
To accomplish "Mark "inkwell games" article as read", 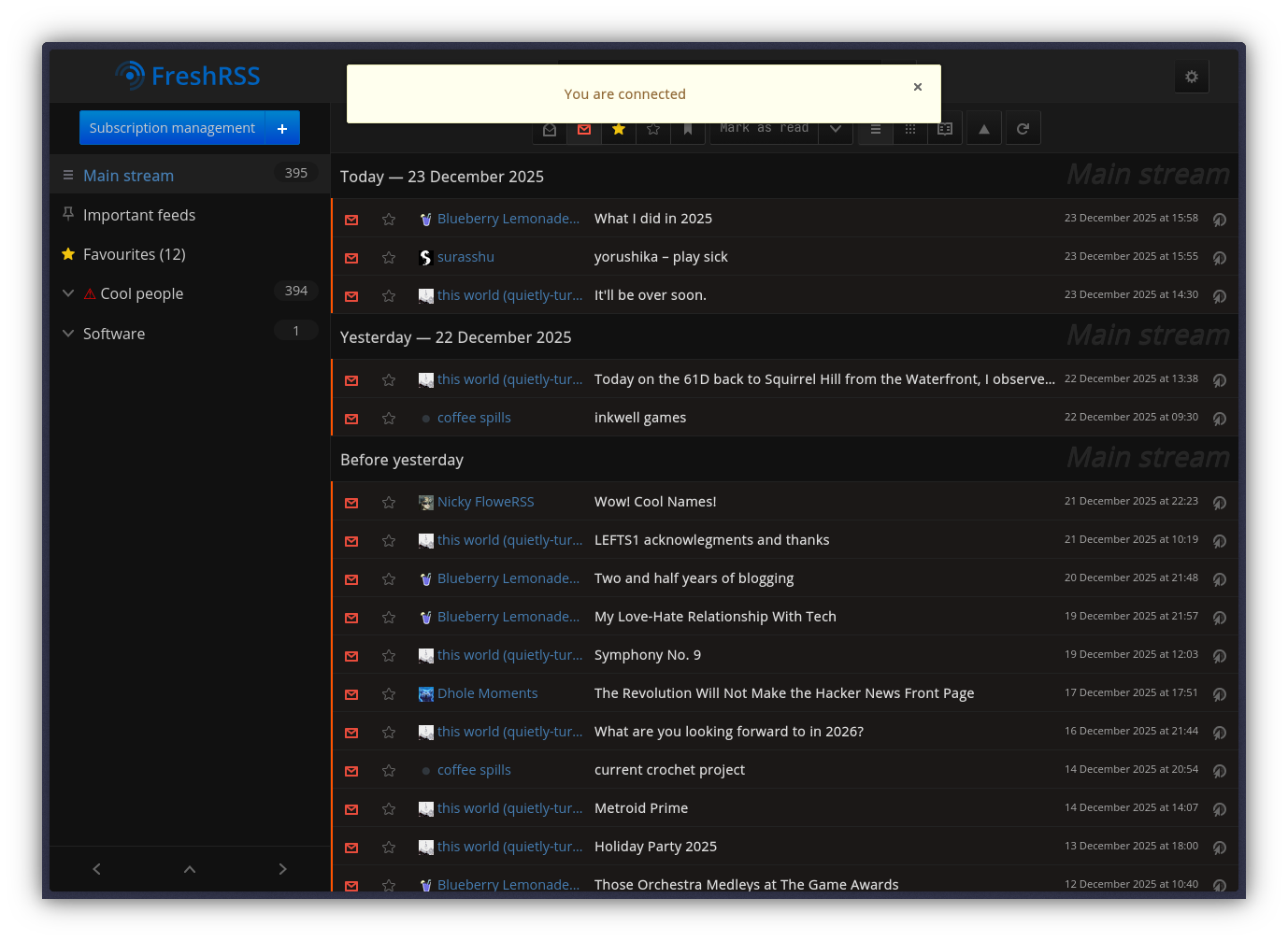I will tap(351, 419).
